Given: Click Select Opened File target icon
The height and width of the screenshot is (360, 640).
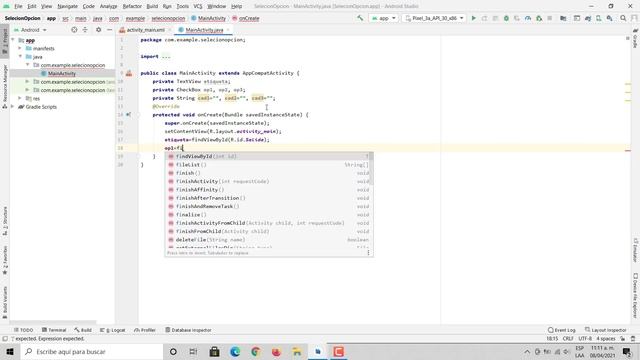Looking at the screenshot, I should [74, 30].
